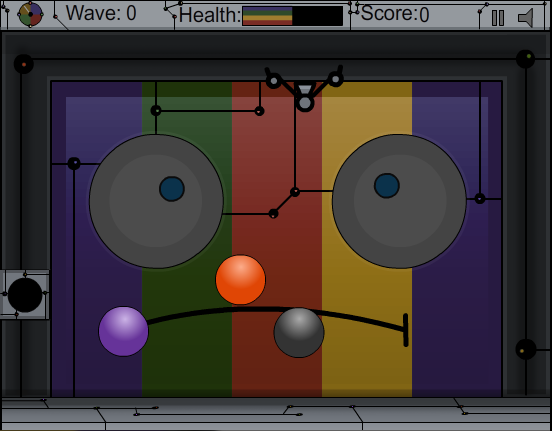This screenshot has height=431, width=552.
Task: Click the circuit node with red dot top-left
Action: click(24, 64)
